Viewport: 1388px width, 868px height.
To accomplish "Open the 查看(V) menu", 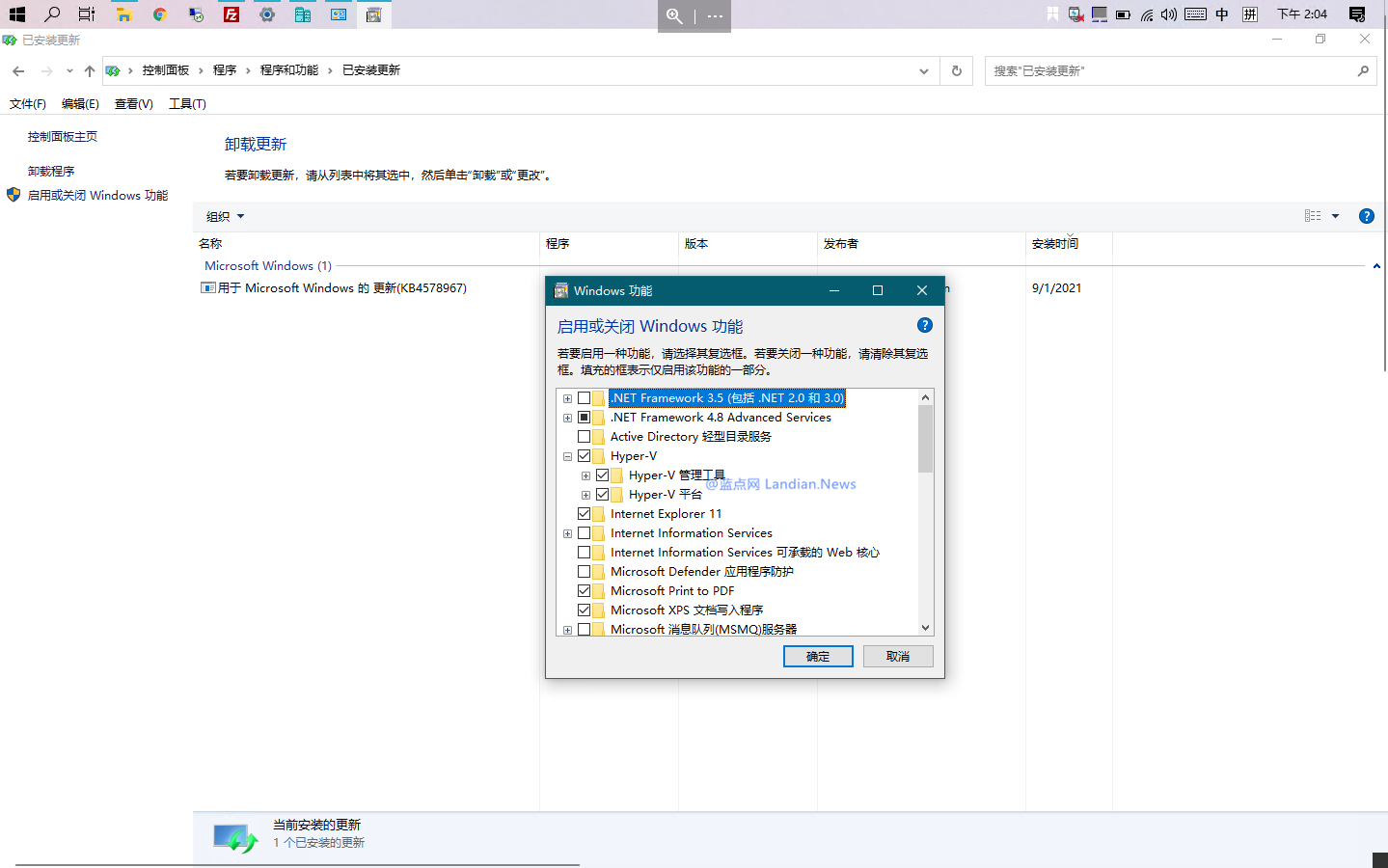I will pos(133,104).
